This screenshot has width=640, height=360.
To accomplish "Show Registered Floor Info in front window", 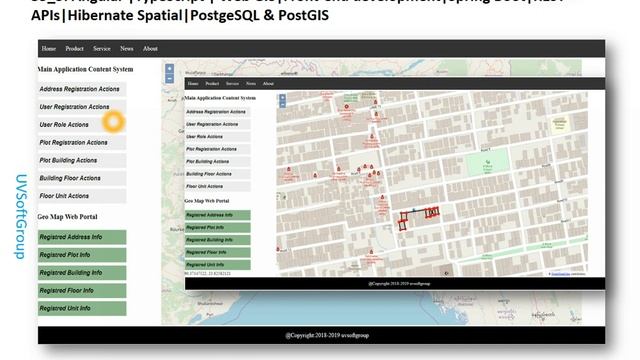I will click(x=218, y=253).
